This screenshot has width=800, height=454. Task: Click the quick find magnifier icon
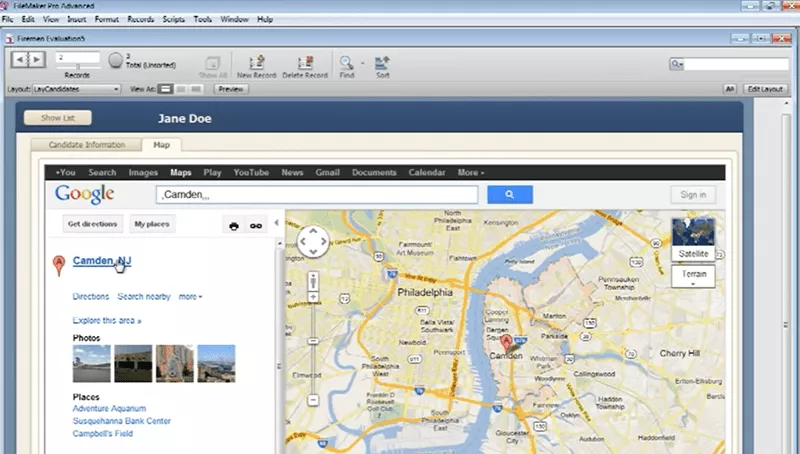(677, 64)
